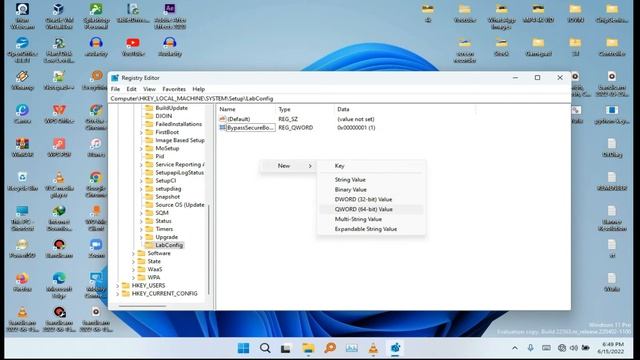The height and width of the screenshot is (360, 640).
Task: Open the Favorites menu
Action: tap(174, 89)
